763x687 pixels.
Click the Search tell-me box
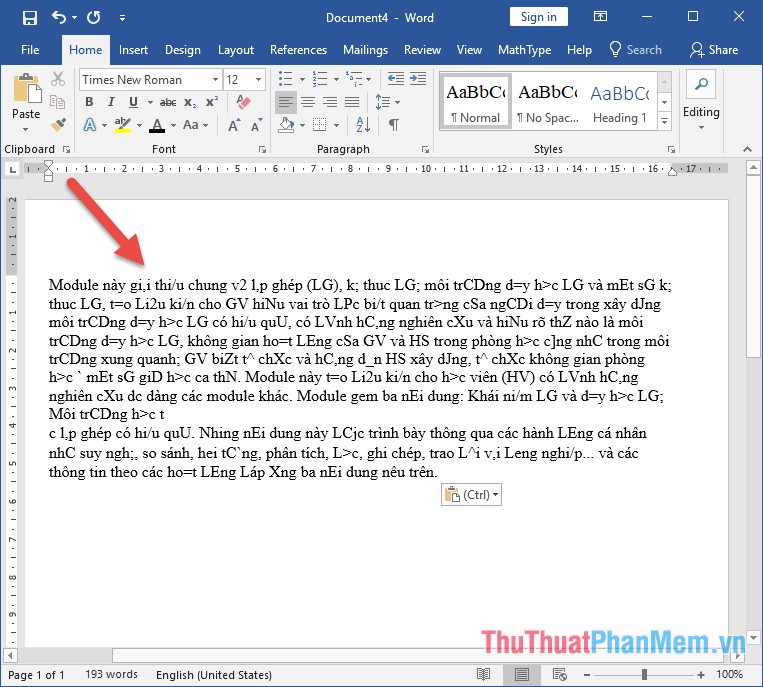(x=636, y=50)
